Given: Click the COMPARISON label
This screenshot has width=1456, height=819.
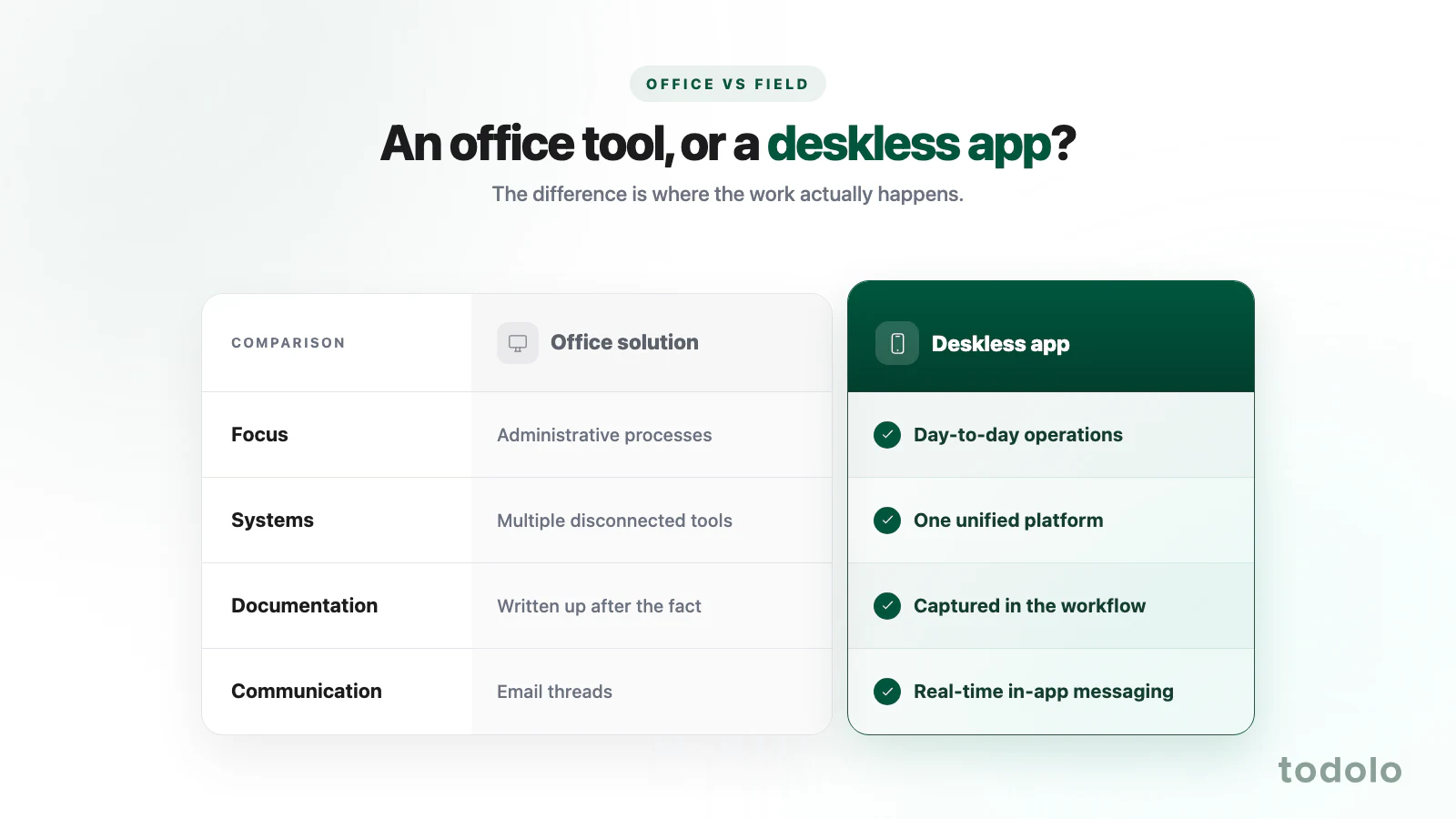Looking at the screenshot, I should point(288,343).
